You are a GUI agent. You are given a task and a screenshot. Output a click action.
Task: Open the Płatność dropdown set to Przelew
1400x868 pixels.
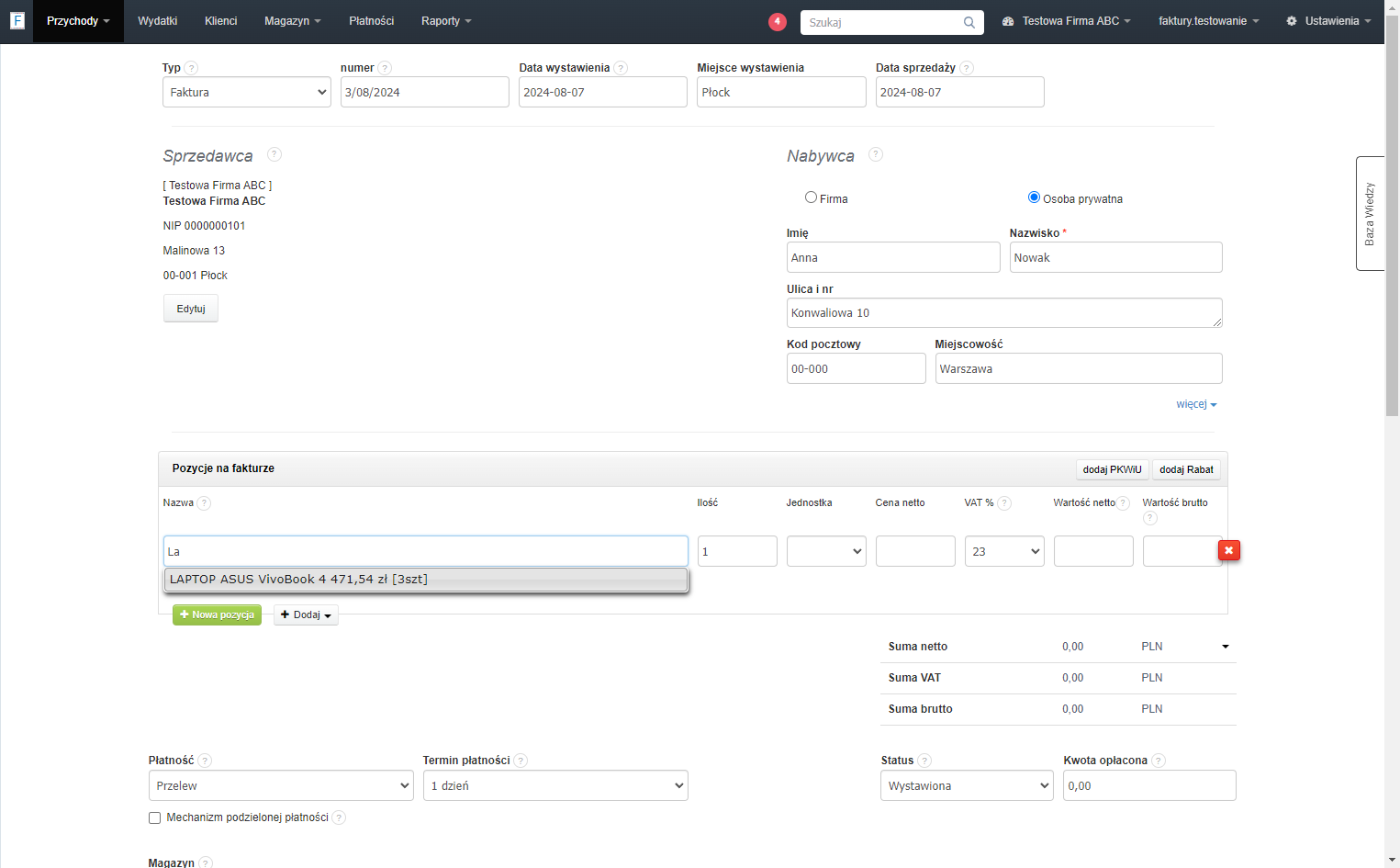281,785
